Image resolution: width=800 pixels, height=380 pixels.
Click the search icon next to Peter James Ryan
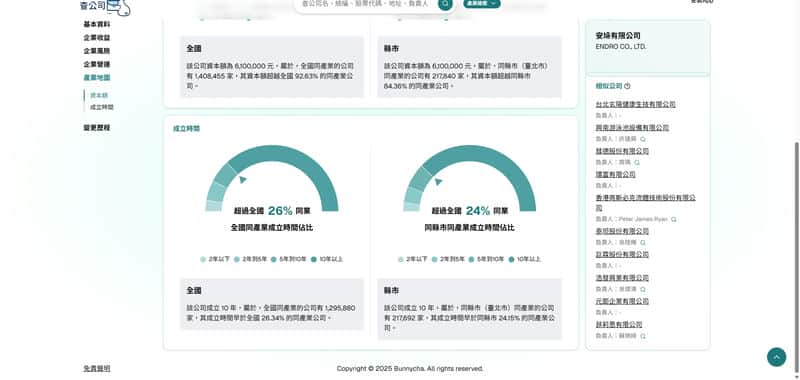tap(673, 219)
